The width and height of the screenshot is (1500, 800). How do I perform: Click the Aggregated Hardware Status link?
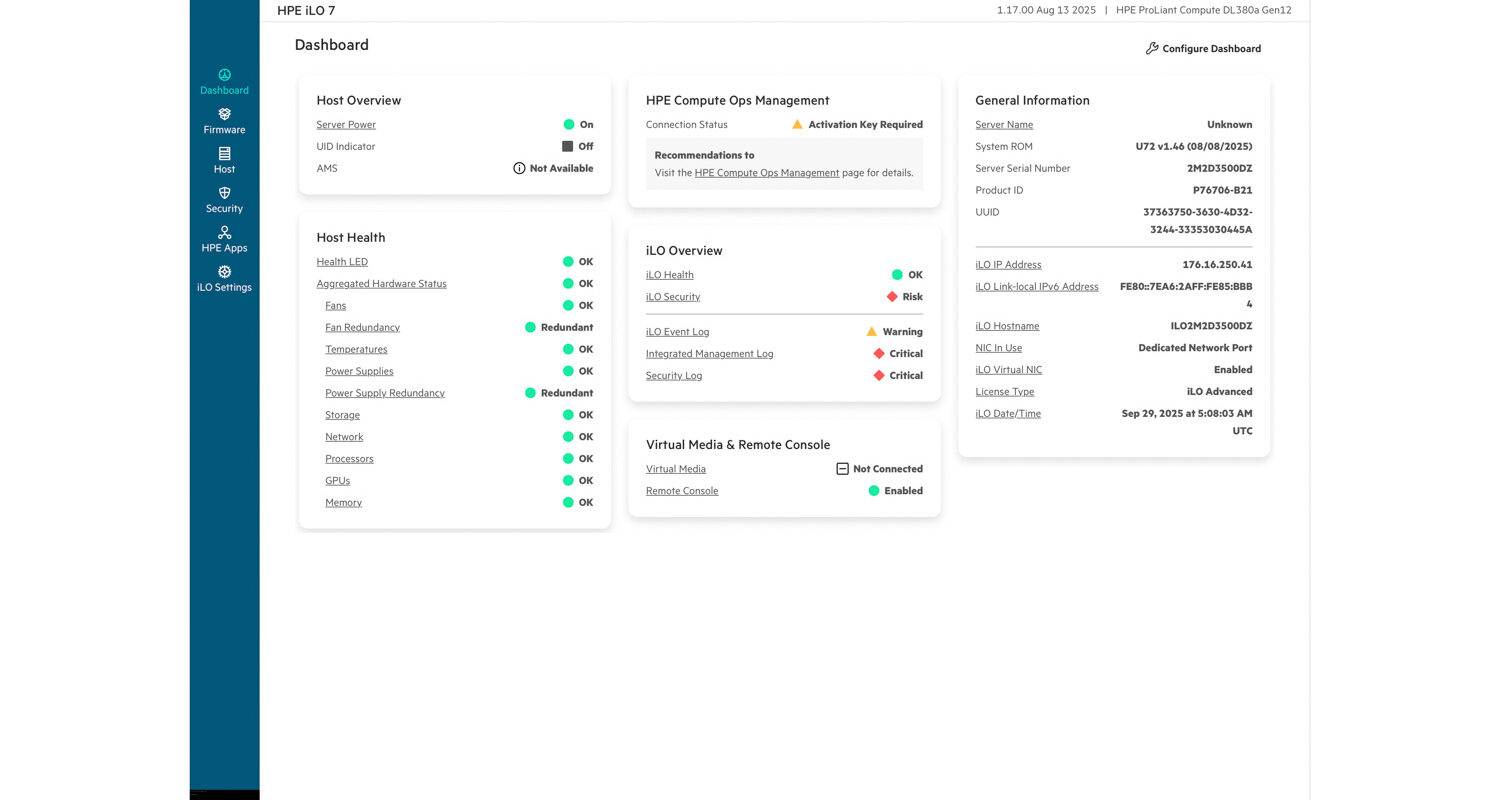coord(381,284)
